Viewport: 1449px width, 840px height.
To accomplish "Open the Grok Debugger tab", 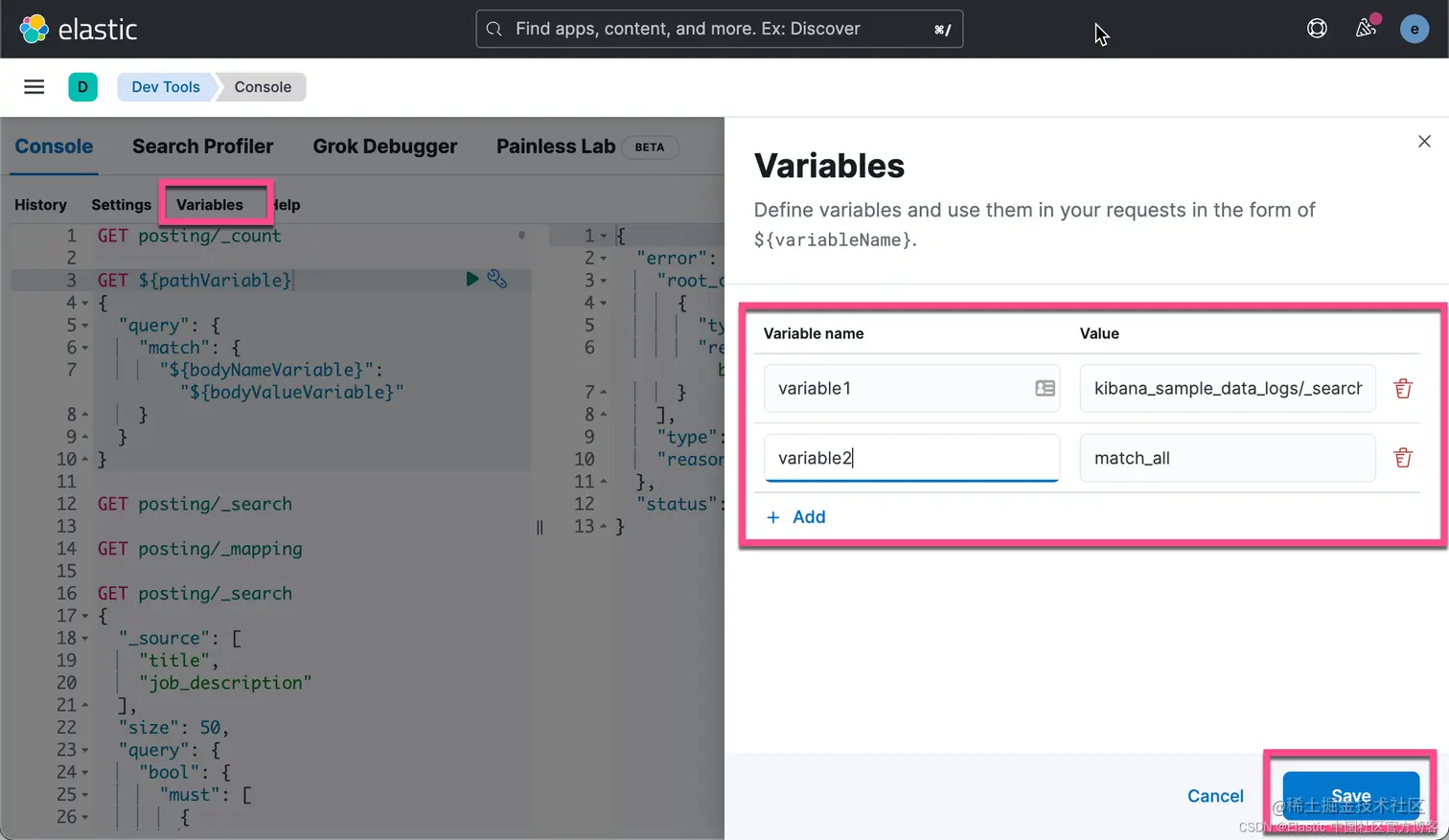I will (384, 147).
